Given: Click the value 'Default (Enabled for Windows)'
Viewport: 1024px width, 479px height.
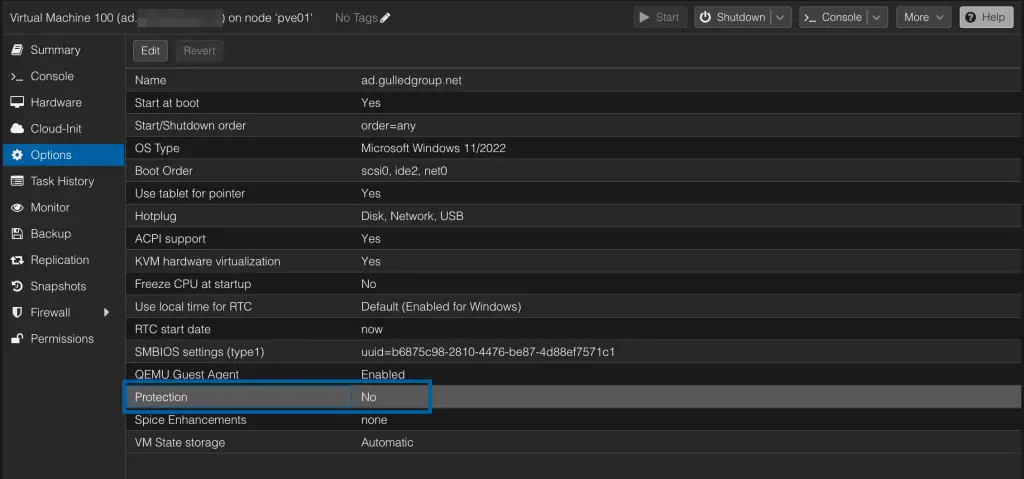Looking at the screenshot, I should [441, 306].
